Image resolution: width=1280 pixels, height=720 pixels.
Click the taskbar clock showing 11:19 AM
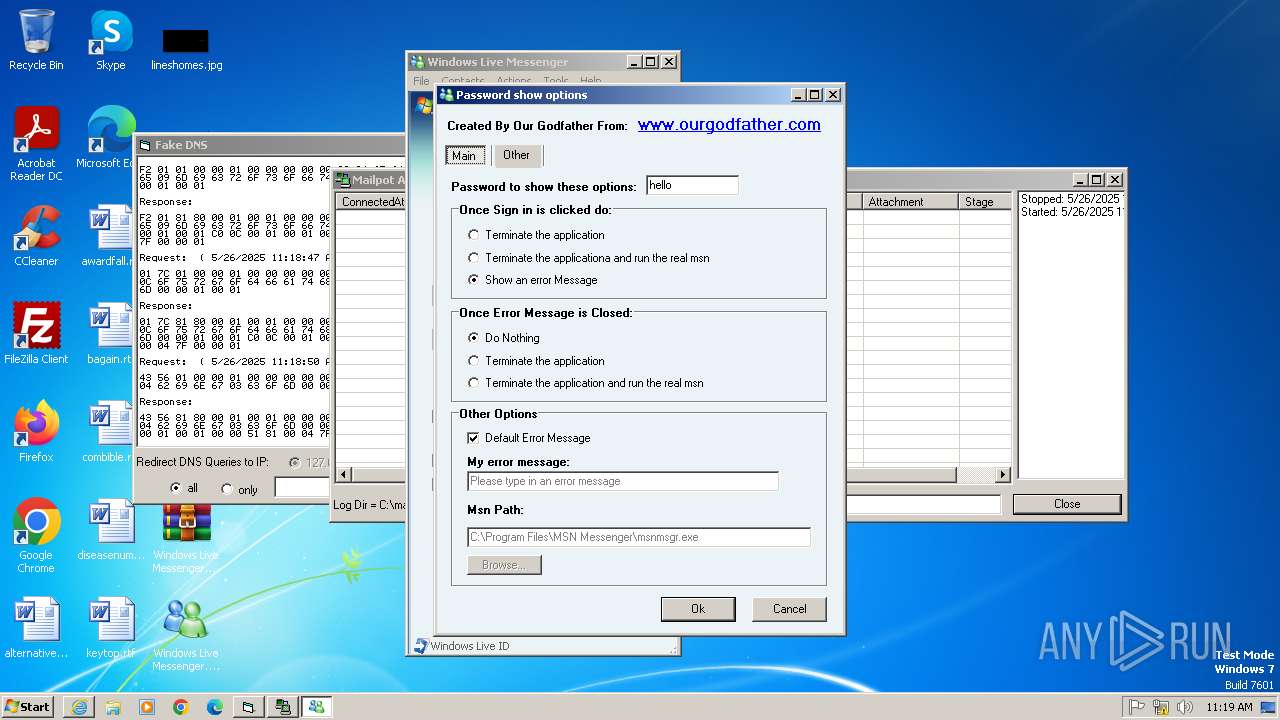[x=1229, y=707]
